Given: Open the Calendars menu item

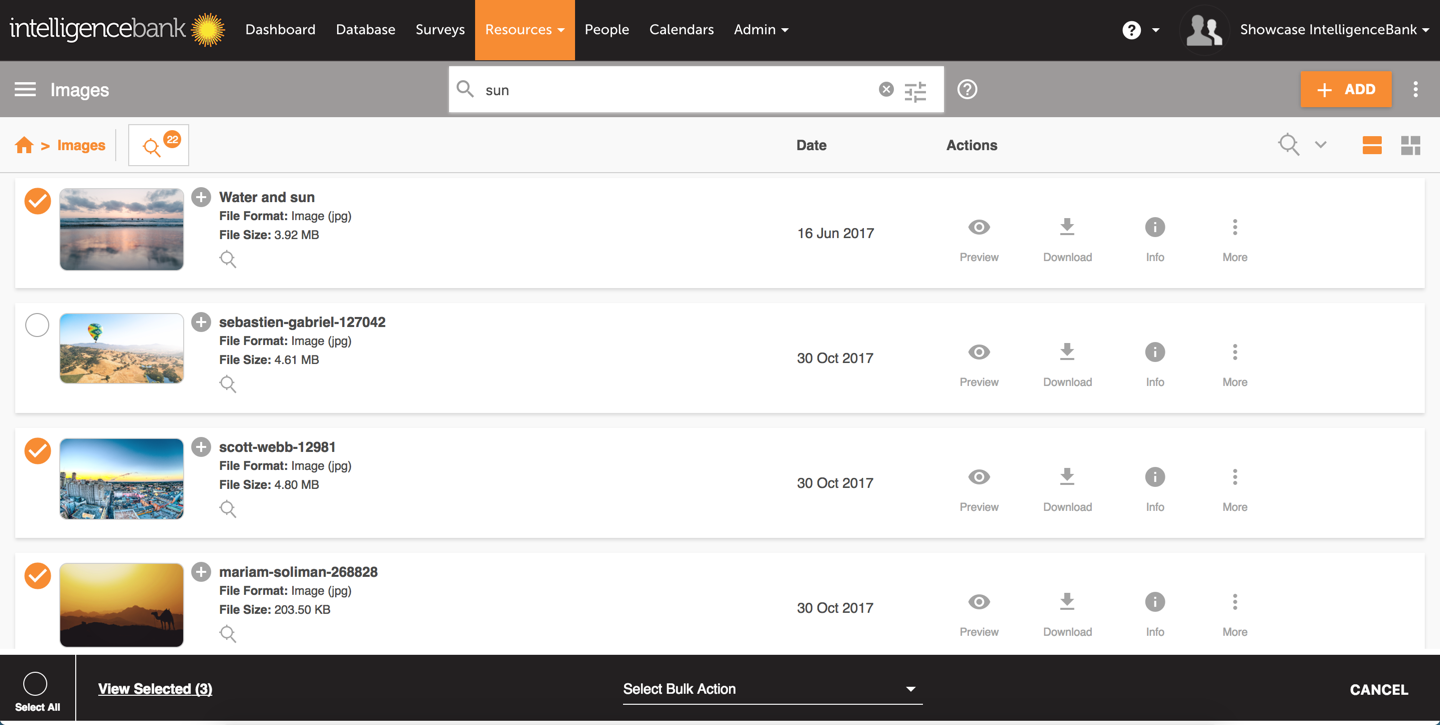Looking at the screenshot, I should (681, 30).
